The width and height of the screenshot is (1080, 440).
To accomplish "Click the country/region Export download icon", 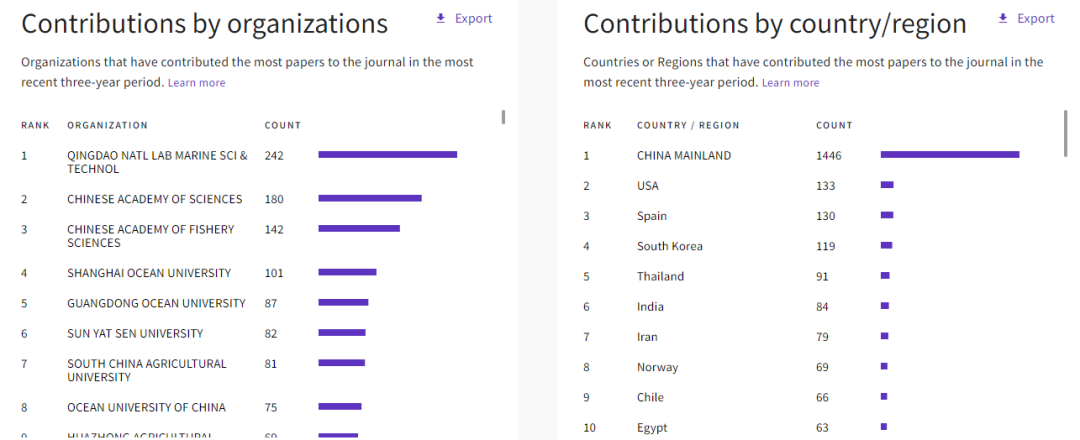I will (1003, 19).
